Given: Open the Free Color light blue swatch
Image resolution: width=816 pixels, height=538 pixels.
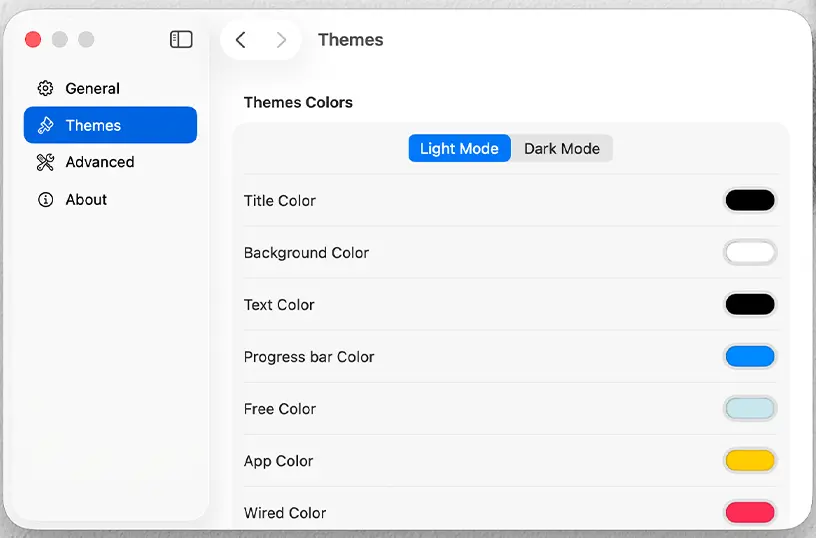Looking at the screenshot, I should point(749,408).
